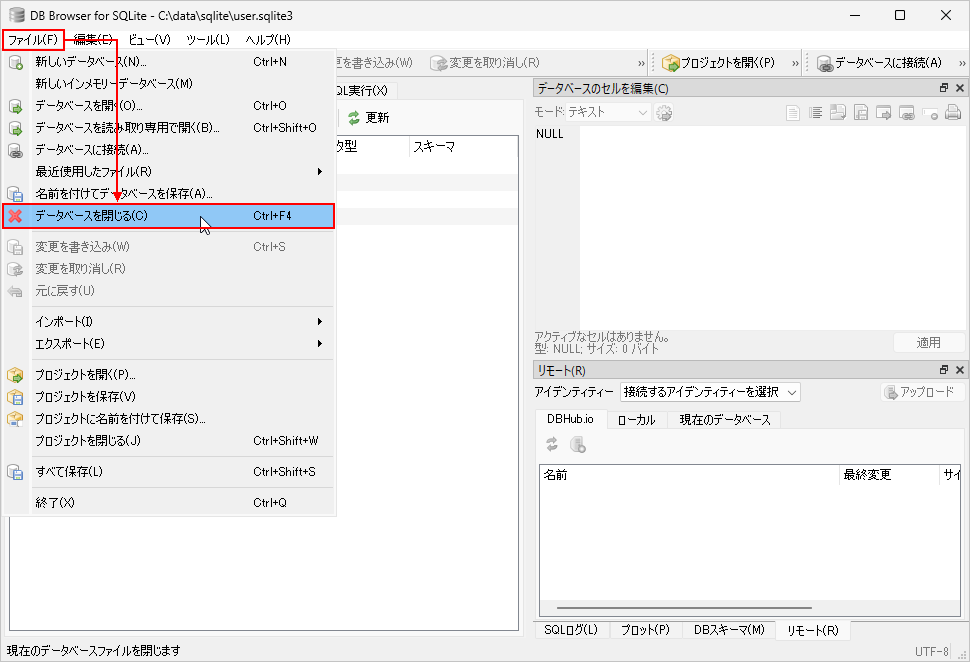The width and height of the screenshot is (970, 662).
Task: Select データベースを読み取り専用で開く(B)...
Action: [168, 127]
